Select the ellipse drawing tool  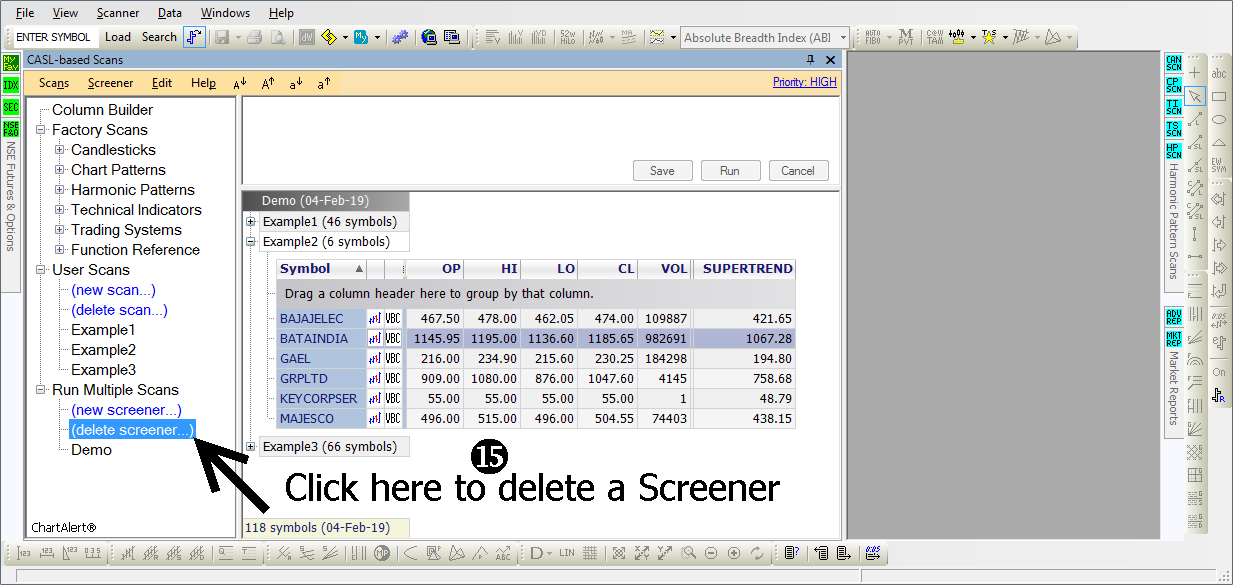(1219, 120)
